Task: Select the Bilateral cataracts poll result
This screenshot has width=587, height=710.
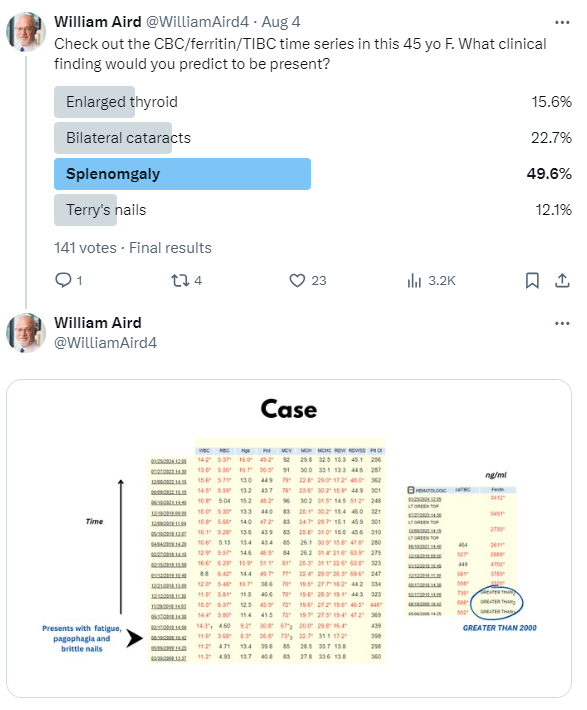Action: 313,138
